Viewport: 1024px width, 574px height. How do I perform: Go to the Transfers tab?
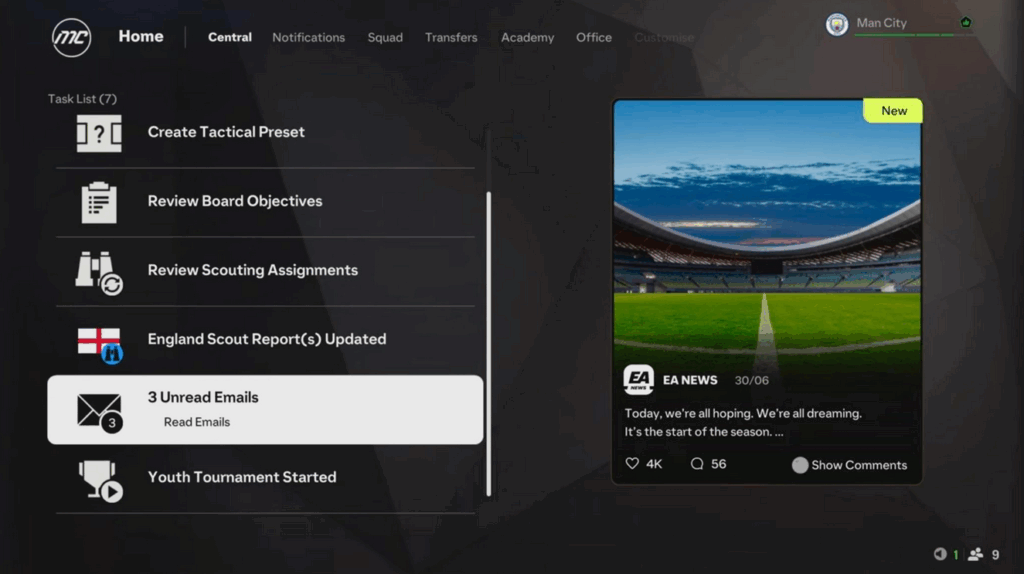pos(451,37)
